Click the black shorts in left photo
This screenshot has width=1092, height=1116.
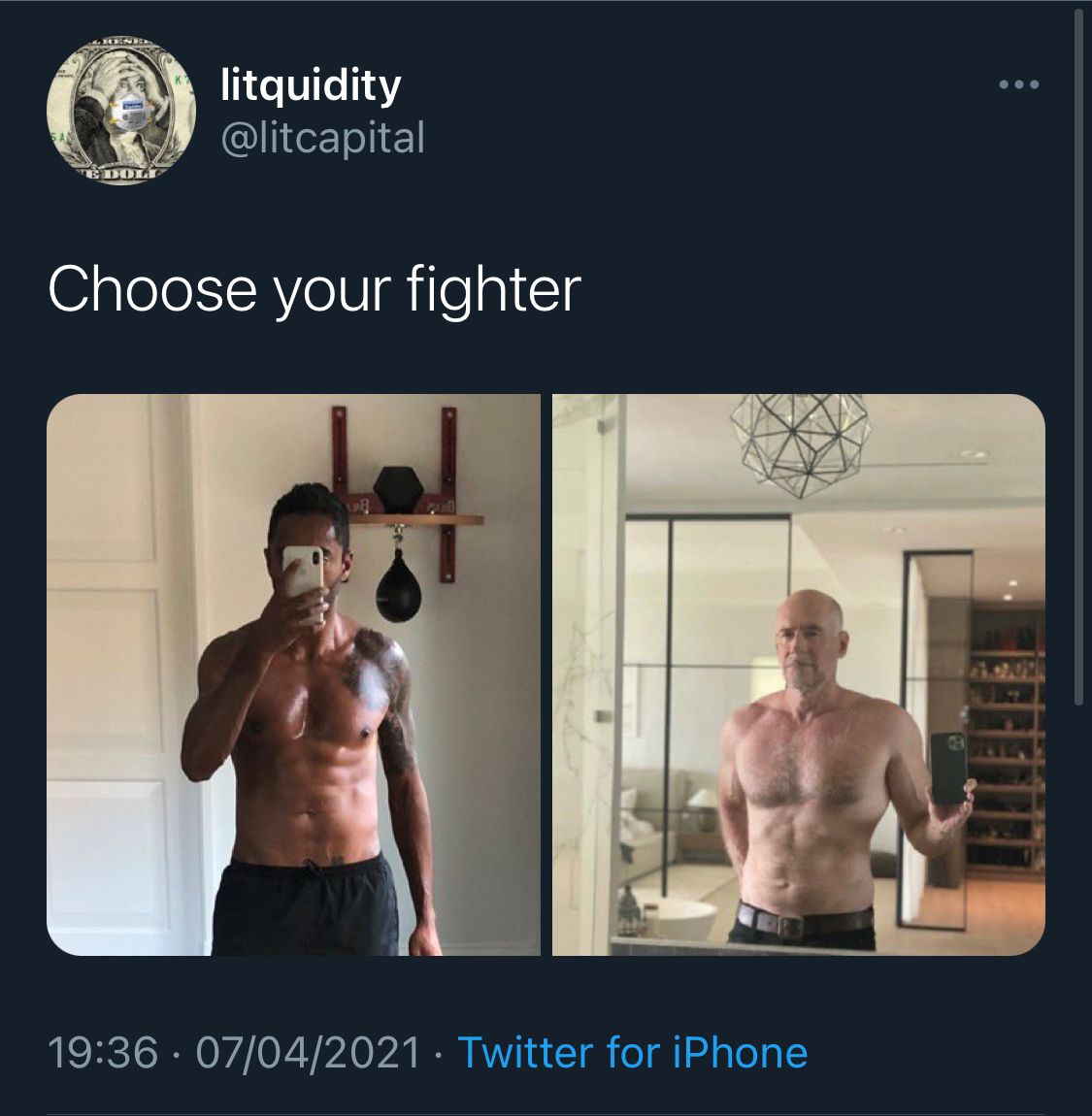pyautogui.click(x=306, y=905)
